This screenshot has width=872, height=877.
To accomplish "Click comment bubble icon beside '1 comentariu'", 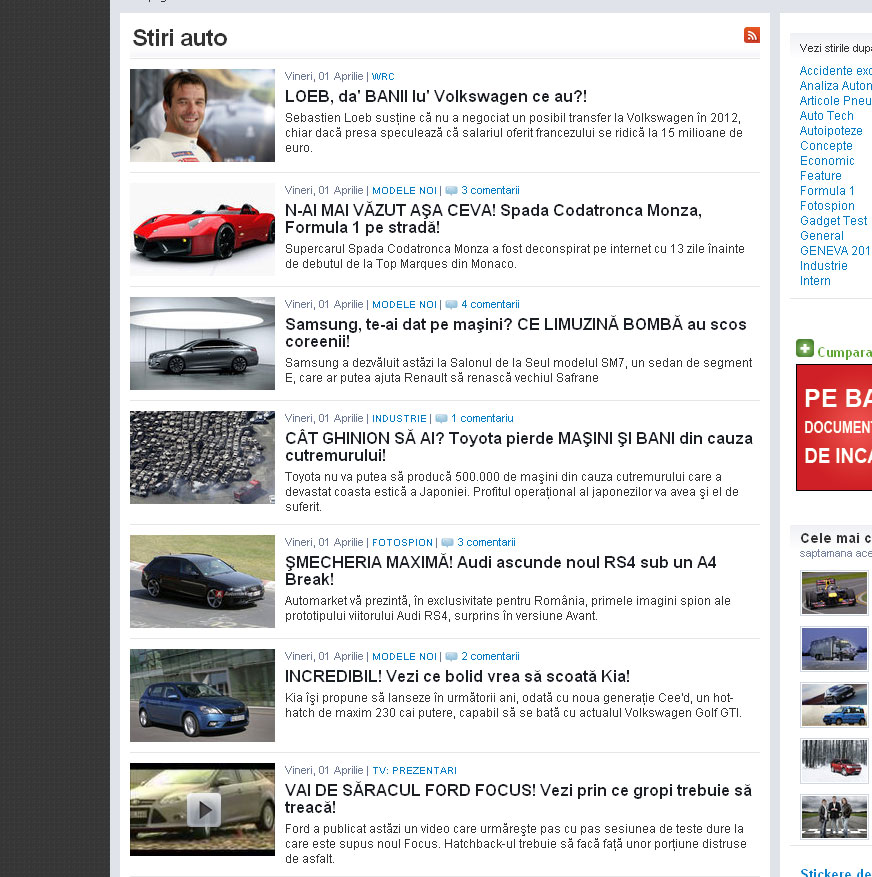I will (x=441, y=418).
